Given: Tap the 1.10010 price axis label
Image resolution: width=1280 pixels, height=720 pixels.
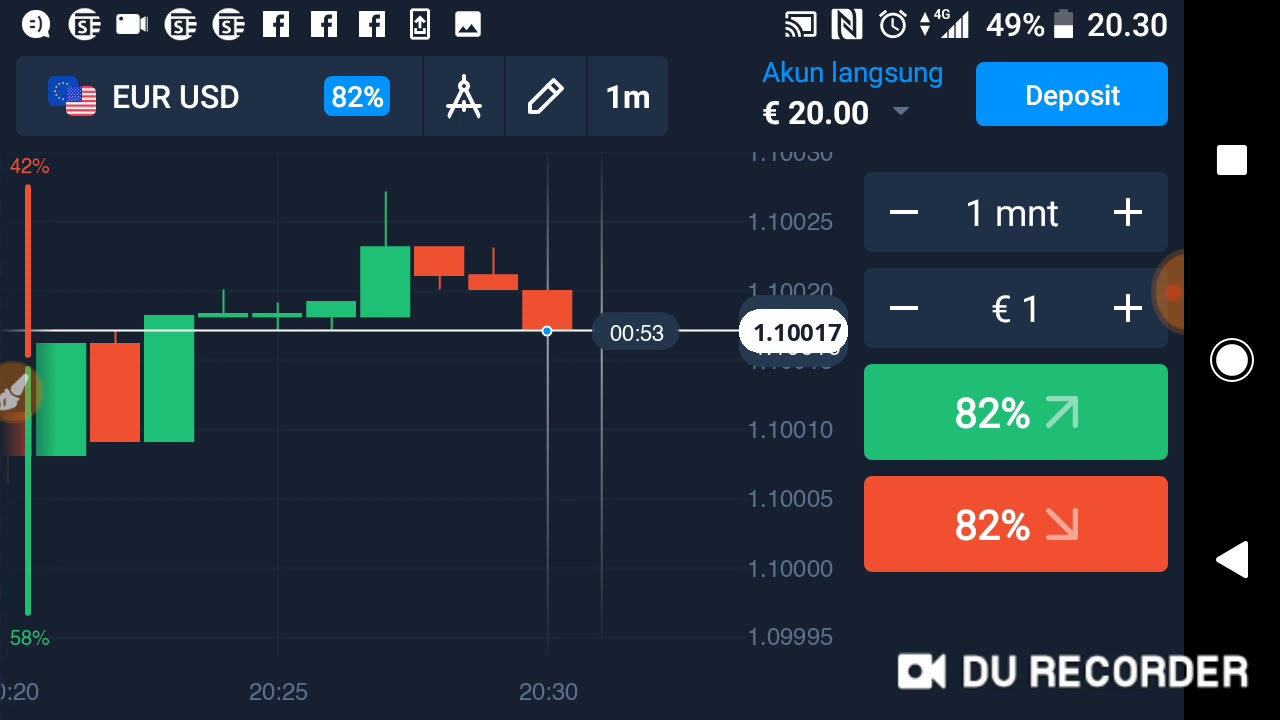Looking at the screenshot, I should point(790,429).
